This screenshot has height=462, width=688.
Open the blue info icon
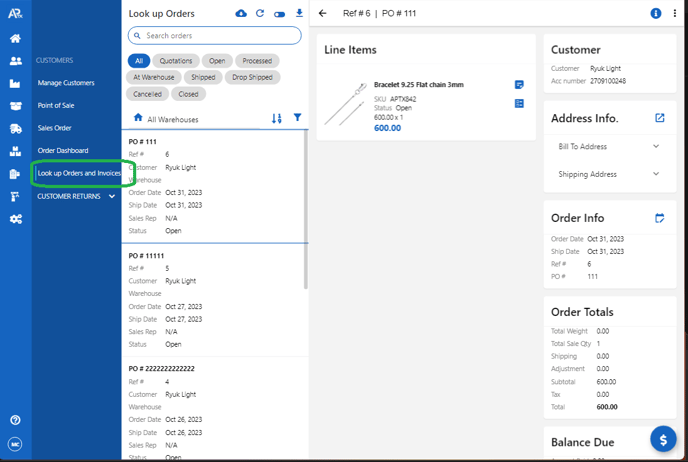point(656,14)
